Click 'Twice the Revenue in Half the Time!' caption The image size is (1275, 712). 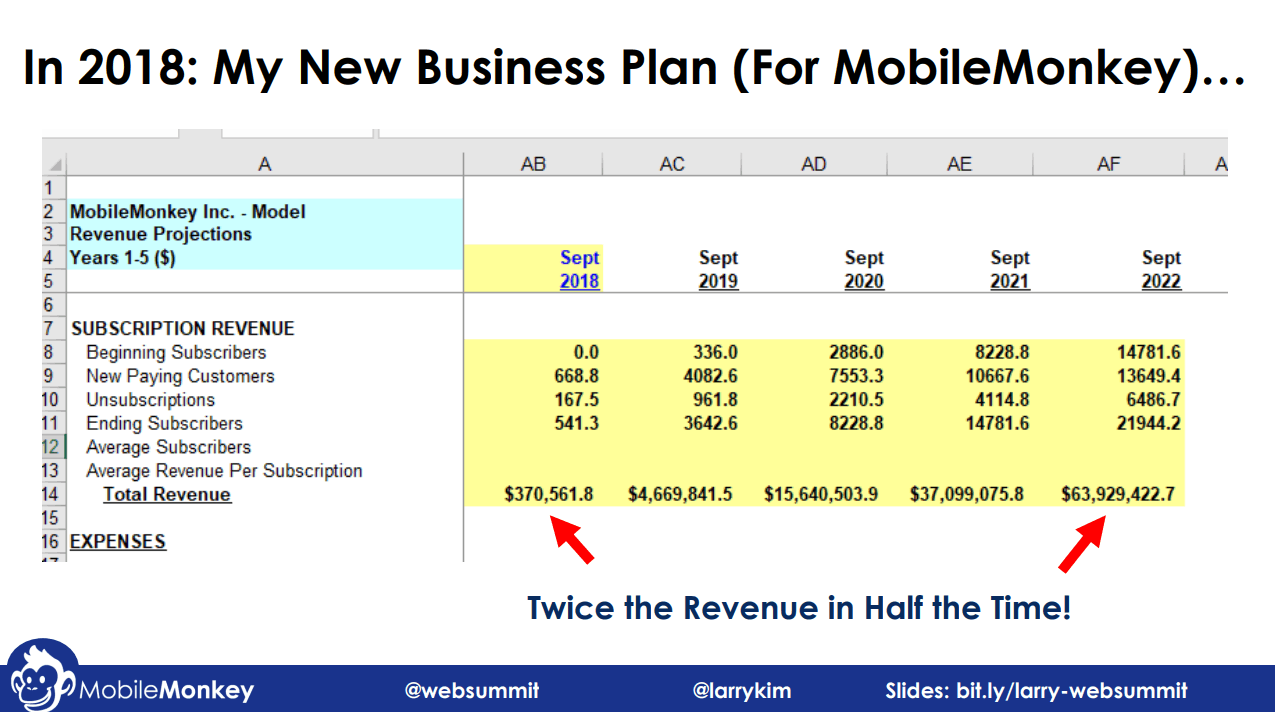pos(798,607)
